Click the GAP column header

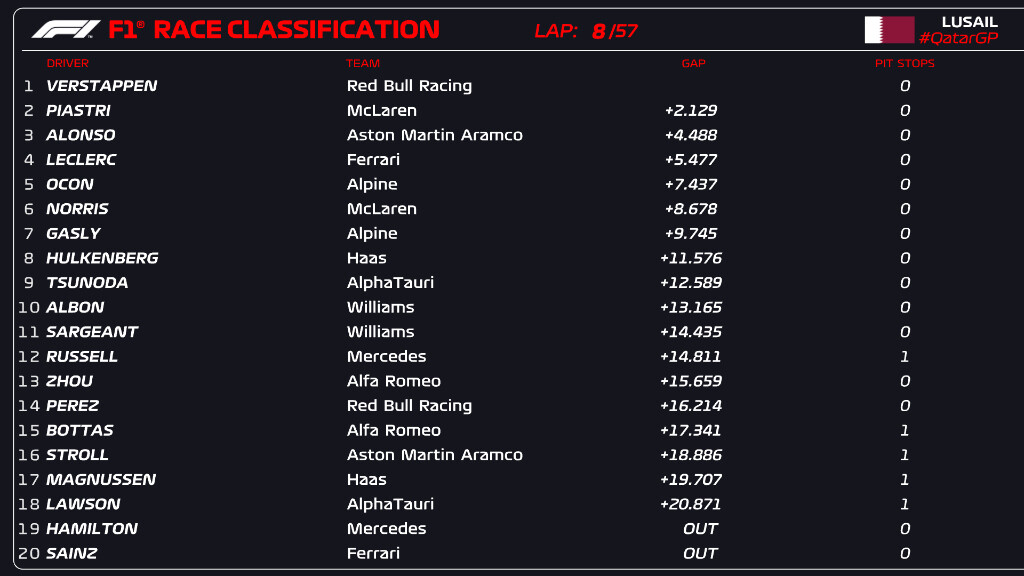(693, 63)
